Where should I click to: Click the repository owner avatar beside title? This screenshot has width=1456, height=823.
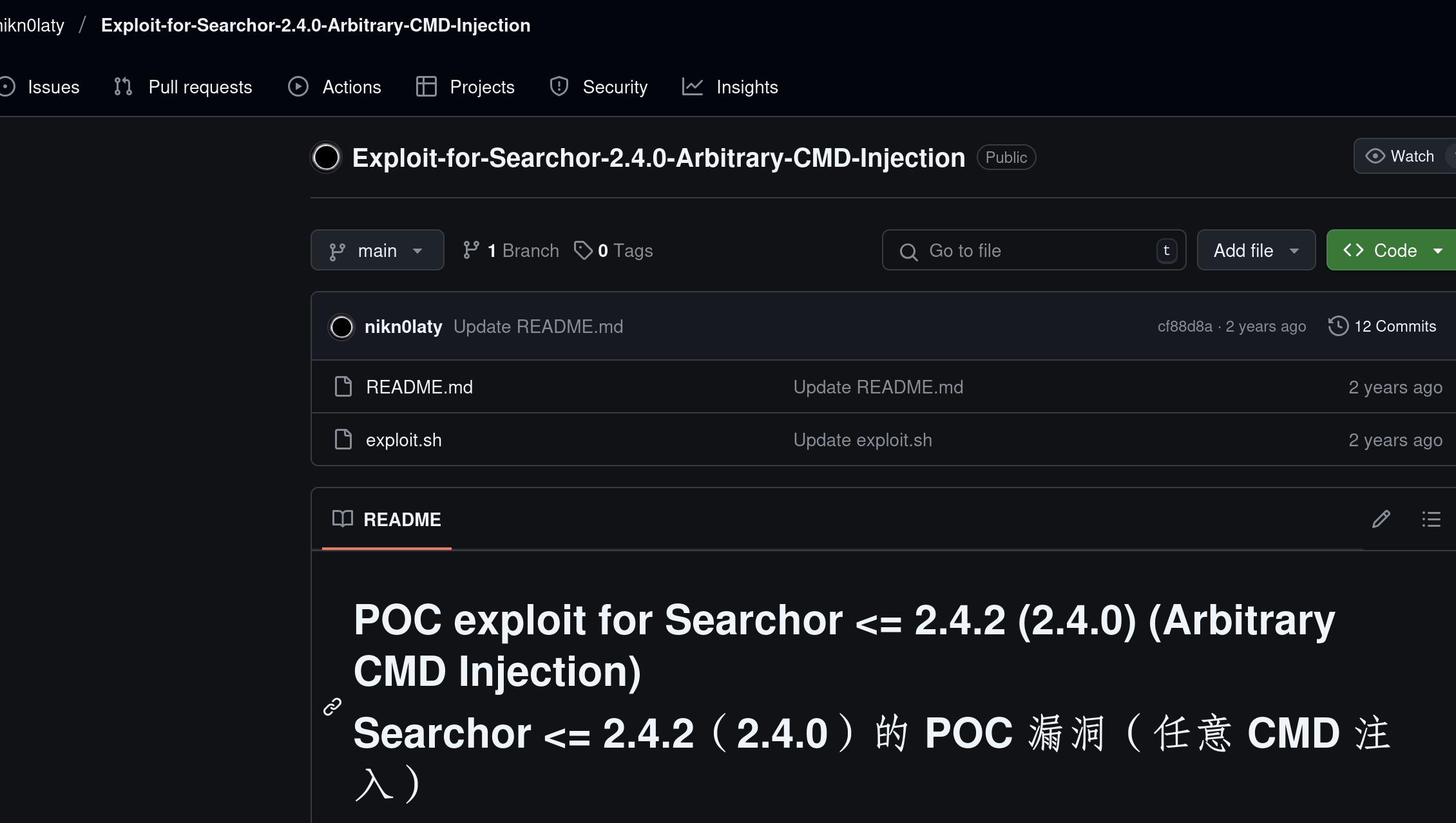pos(326,157)
